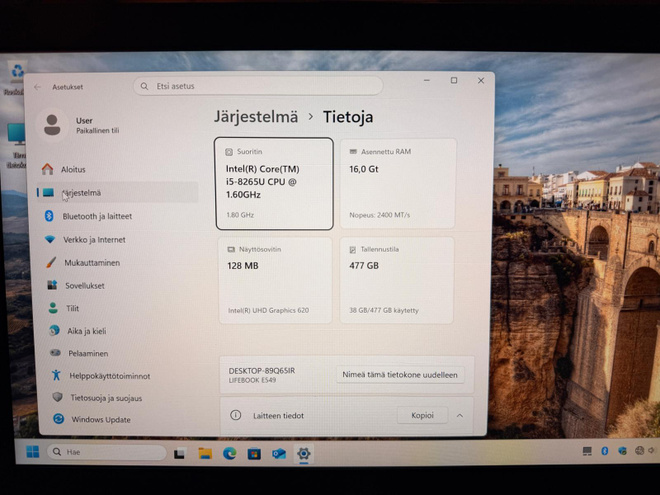Click the Sovellukset apps icon
The height and width of the screenshot is (495, 660).
(x=52, y=285)
